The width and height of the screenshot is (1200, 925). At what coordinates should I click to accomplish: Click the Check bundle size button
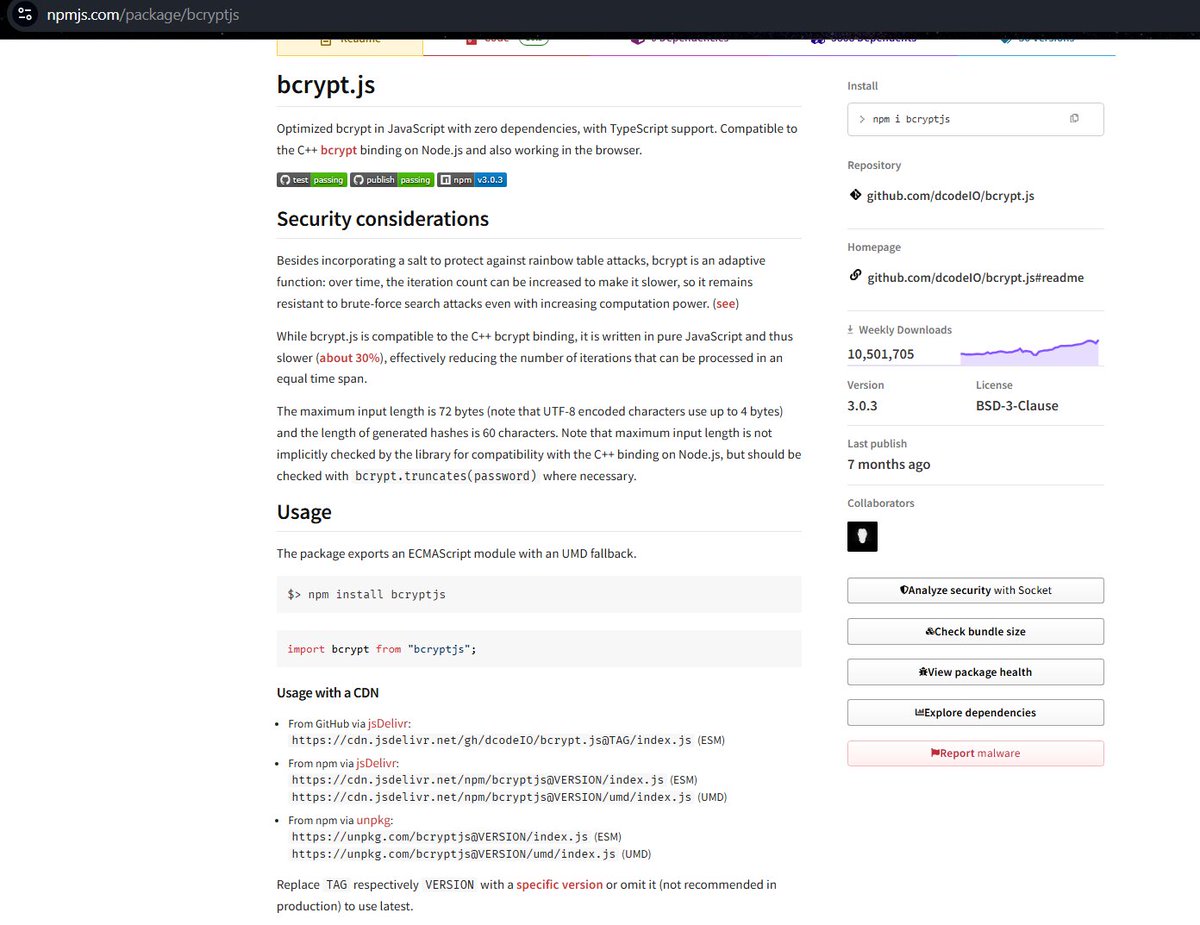[975, 631]
